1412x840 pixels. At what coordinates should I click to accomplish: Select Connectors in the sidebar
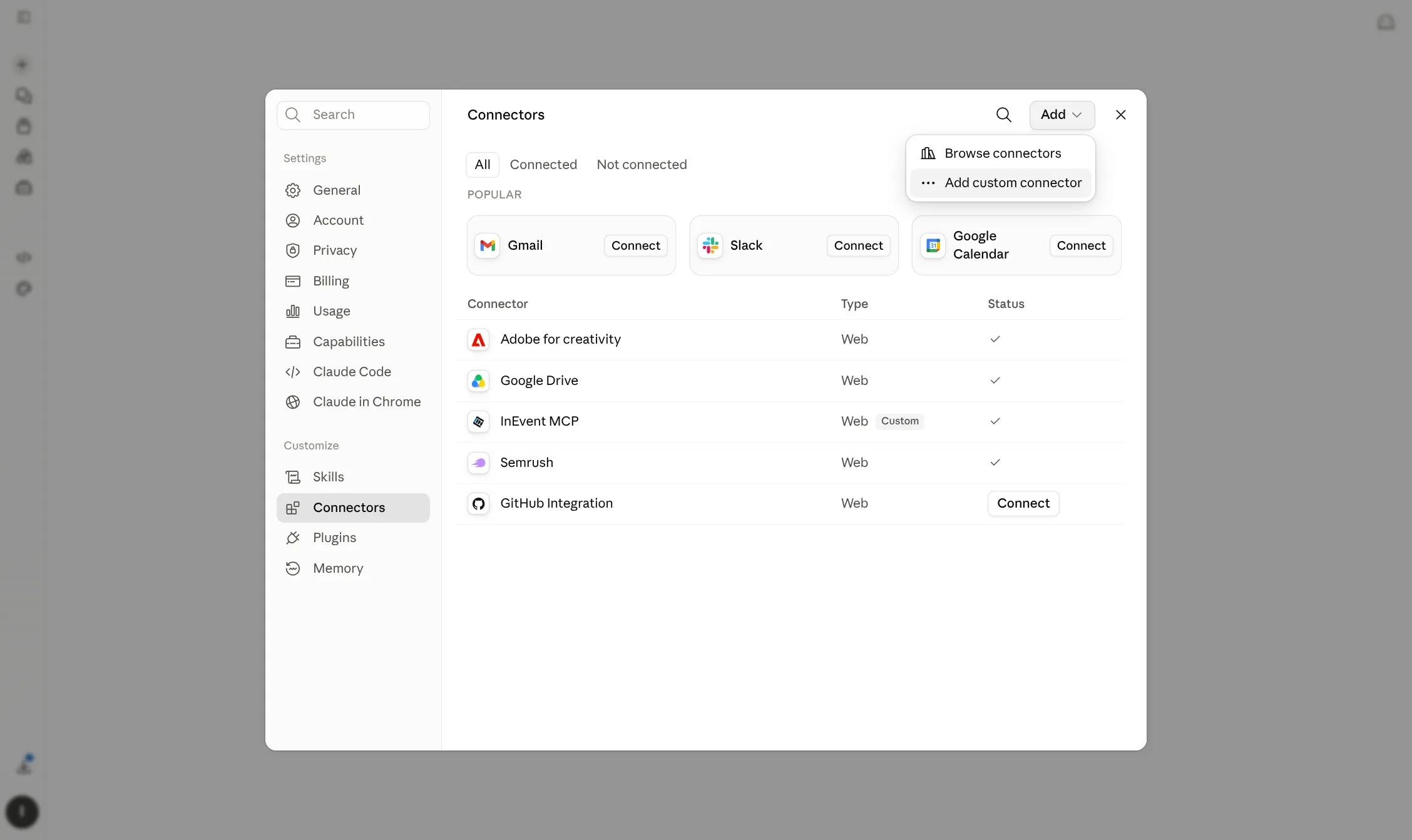[x=353, y=508]
